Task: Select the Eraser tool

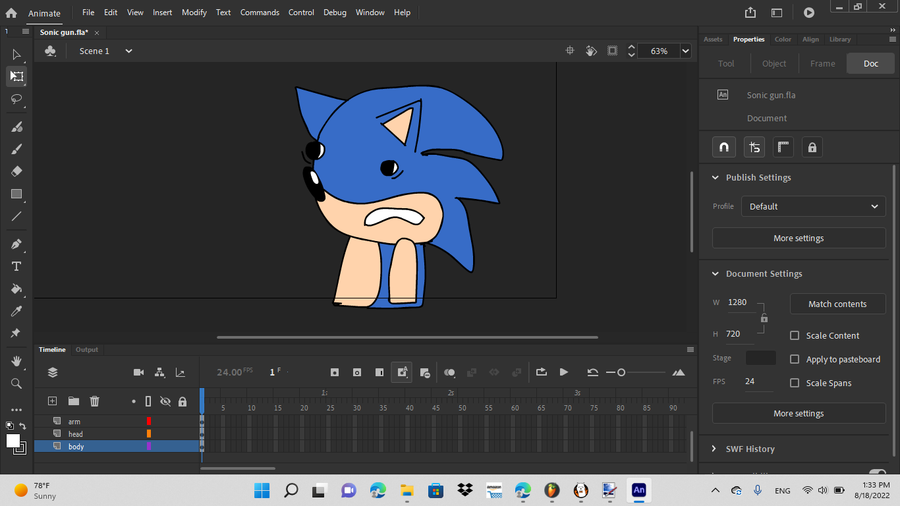Action: point(17,171)
